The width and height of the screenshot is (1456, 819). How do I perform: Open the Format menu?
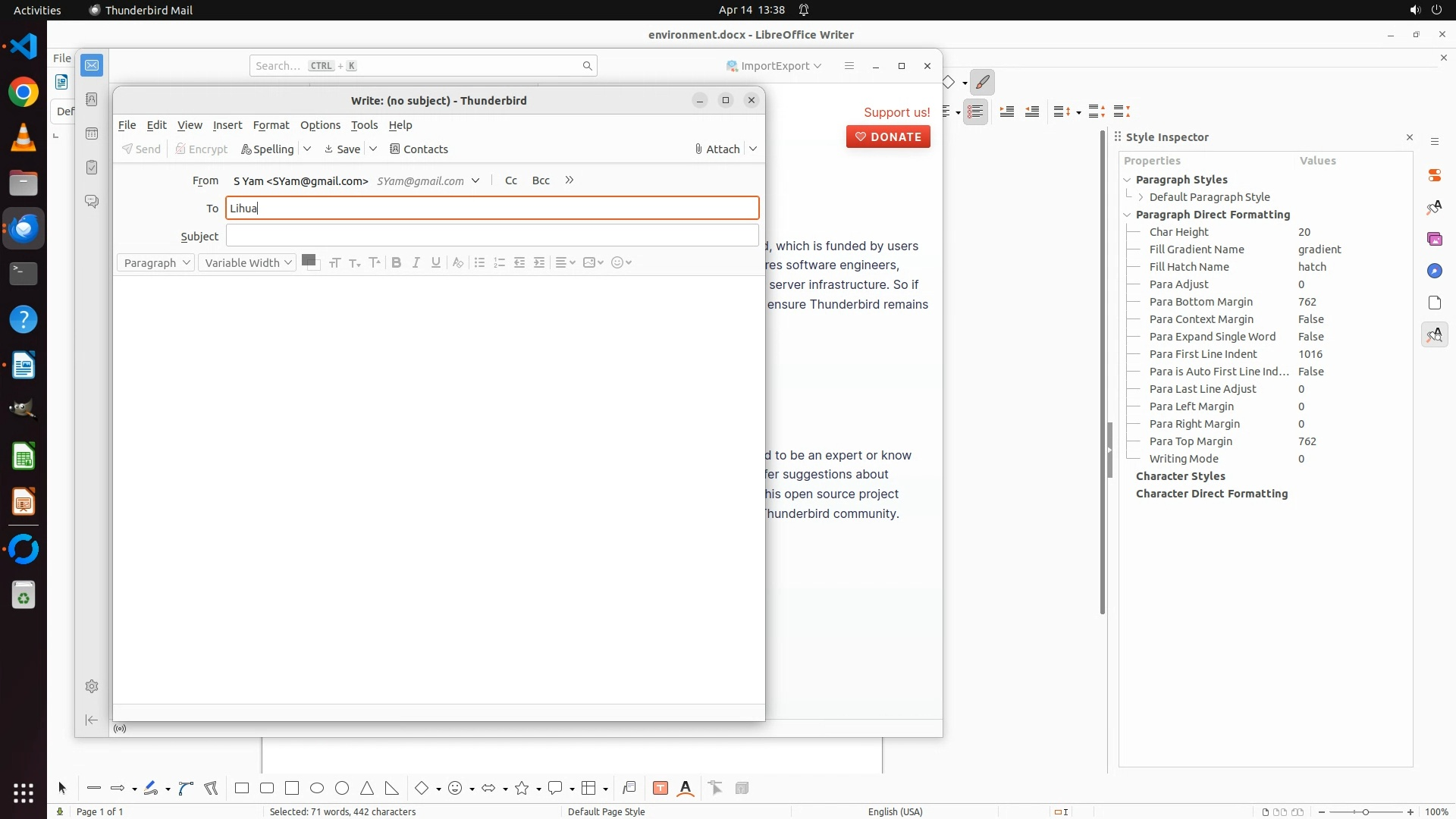(271, 125)
